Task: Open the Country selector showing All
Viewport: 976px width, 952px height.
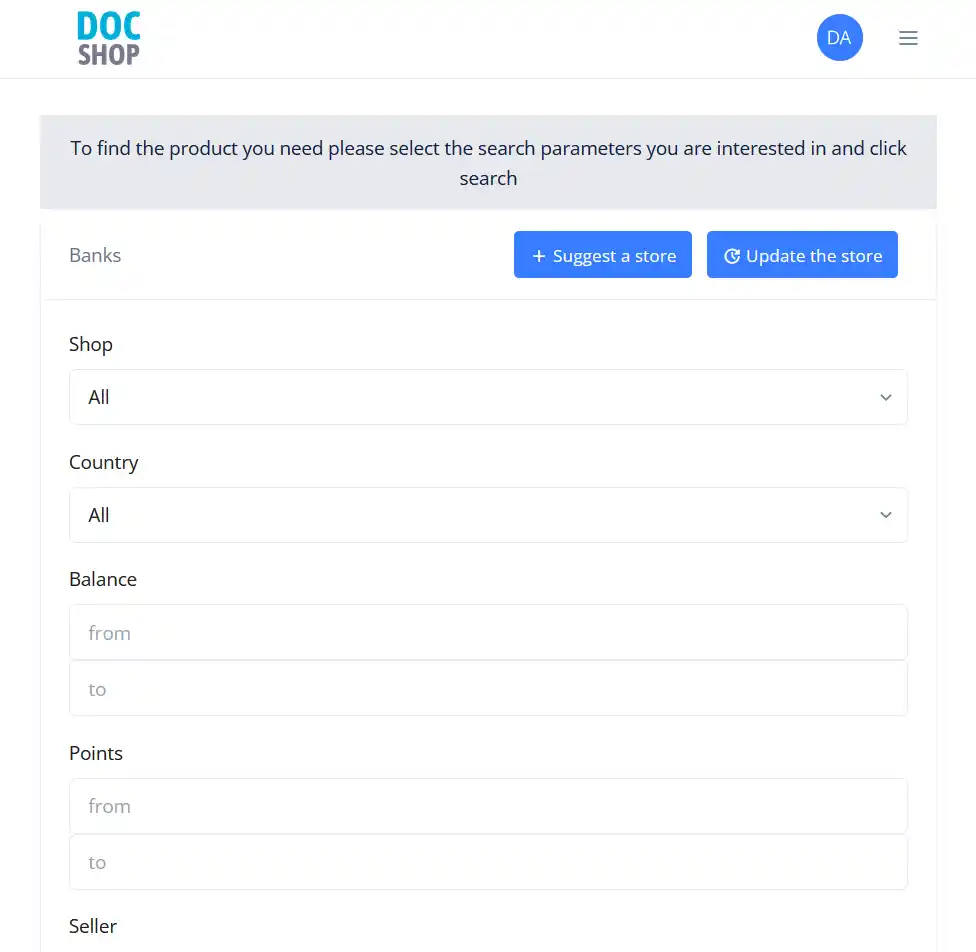Action: coord(488,515)
